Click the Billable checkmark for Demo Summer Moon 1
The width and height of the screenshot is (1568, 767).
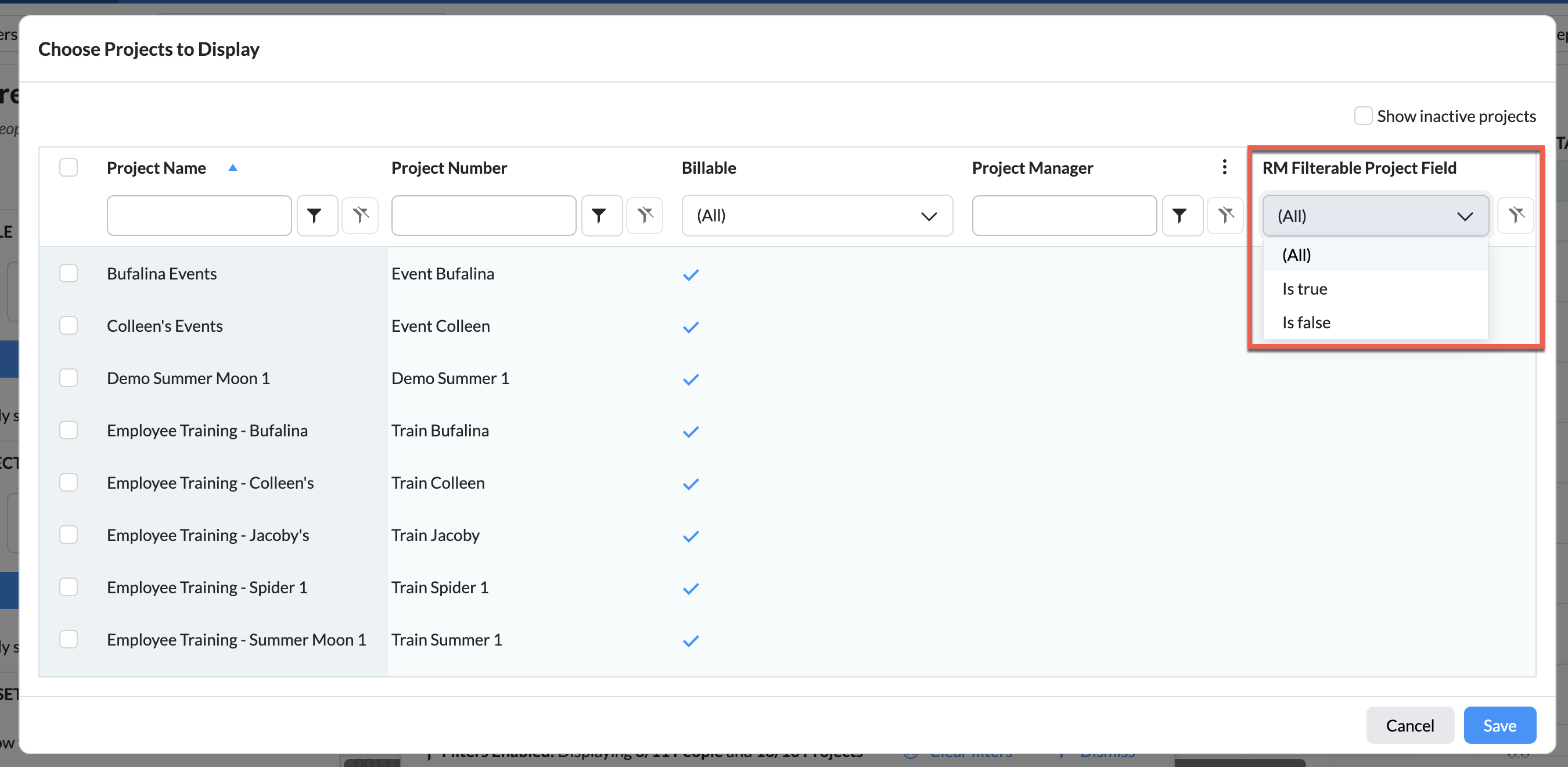pyautogui.click(x=691, y=379)
